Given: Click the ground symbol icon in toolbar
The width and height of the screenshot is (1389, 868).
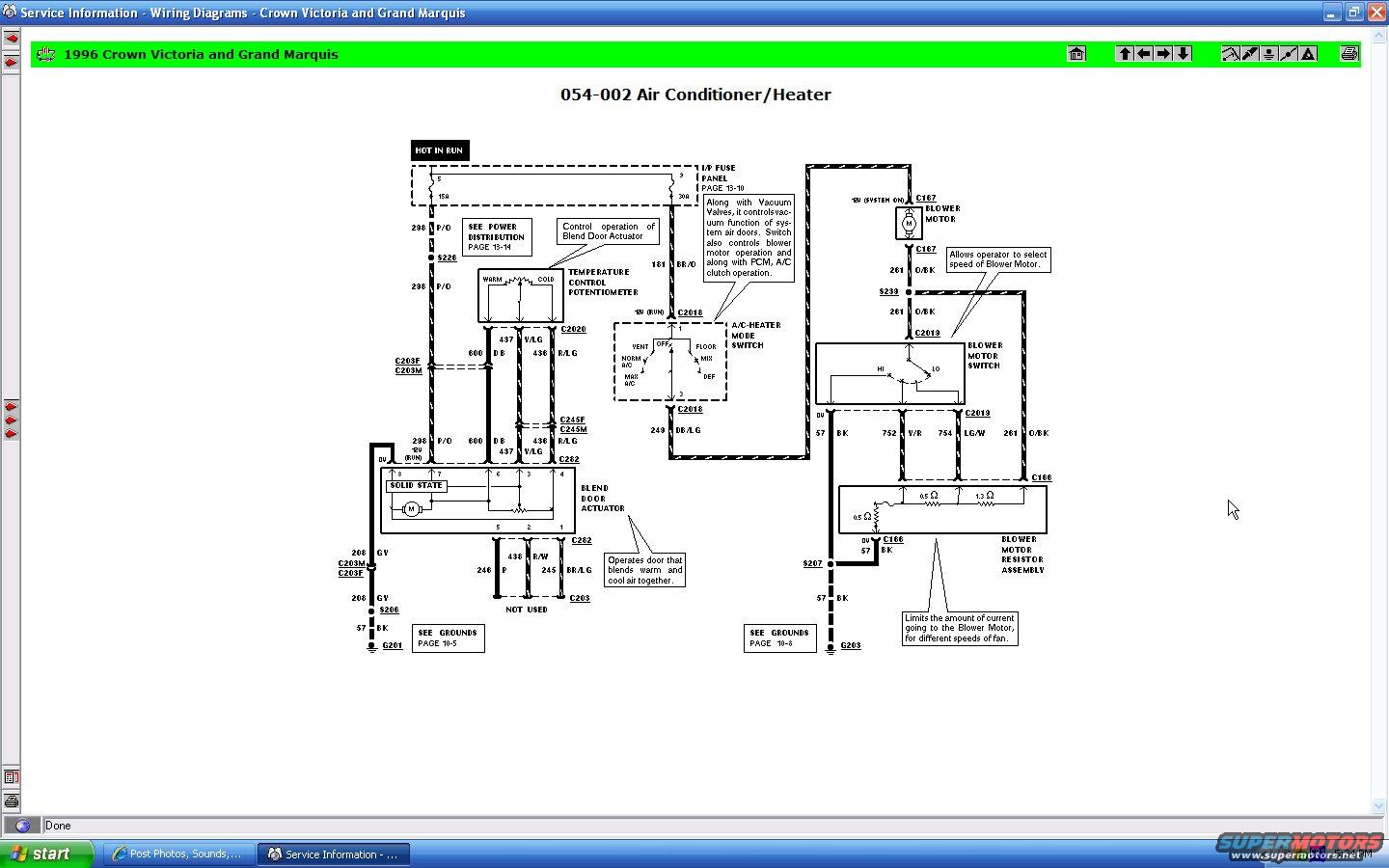Looking at the screenshot, I should click(x=1269, y=54).
